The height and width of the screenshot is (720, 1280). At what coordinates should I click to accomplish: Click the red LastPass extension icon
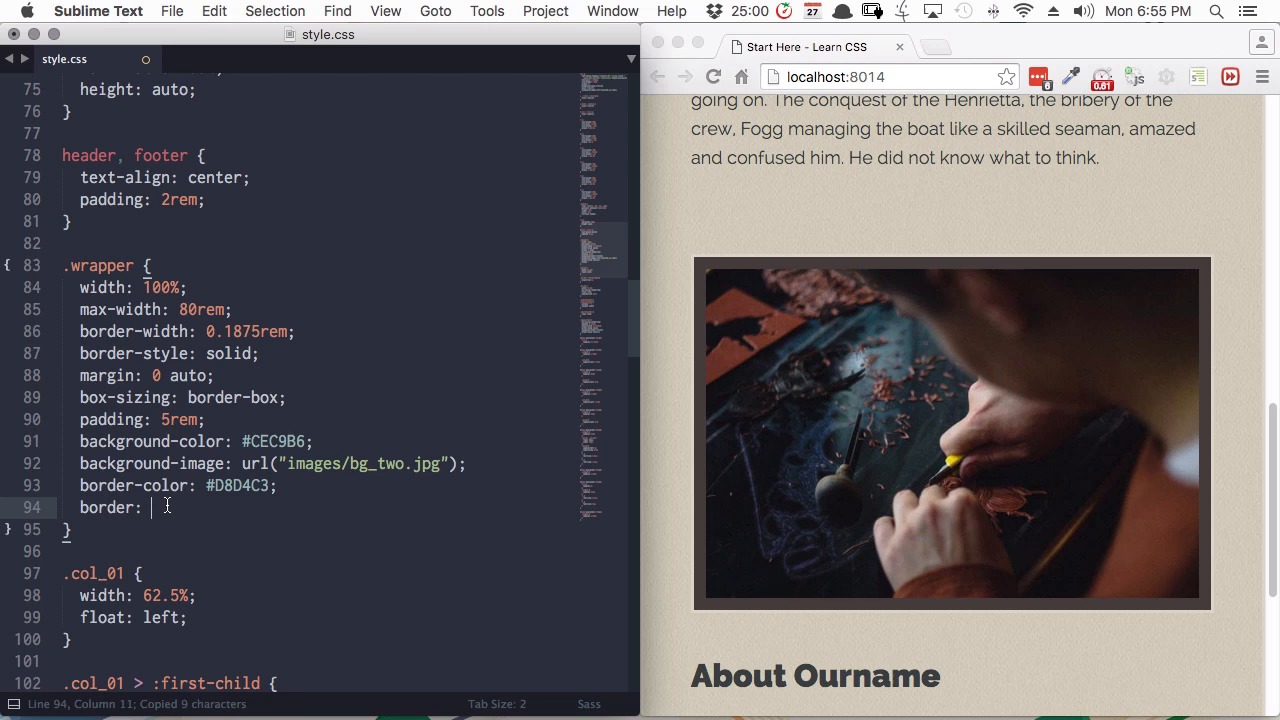point(1039,77)
